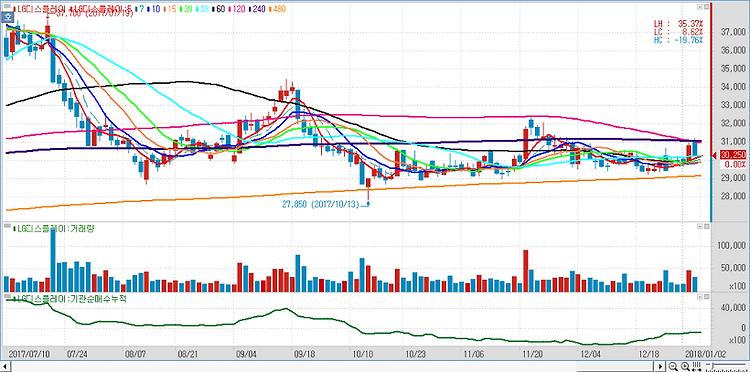750x372 pixels.
Task: Click the 100,000 volume axis label
Action: point(731,246)
